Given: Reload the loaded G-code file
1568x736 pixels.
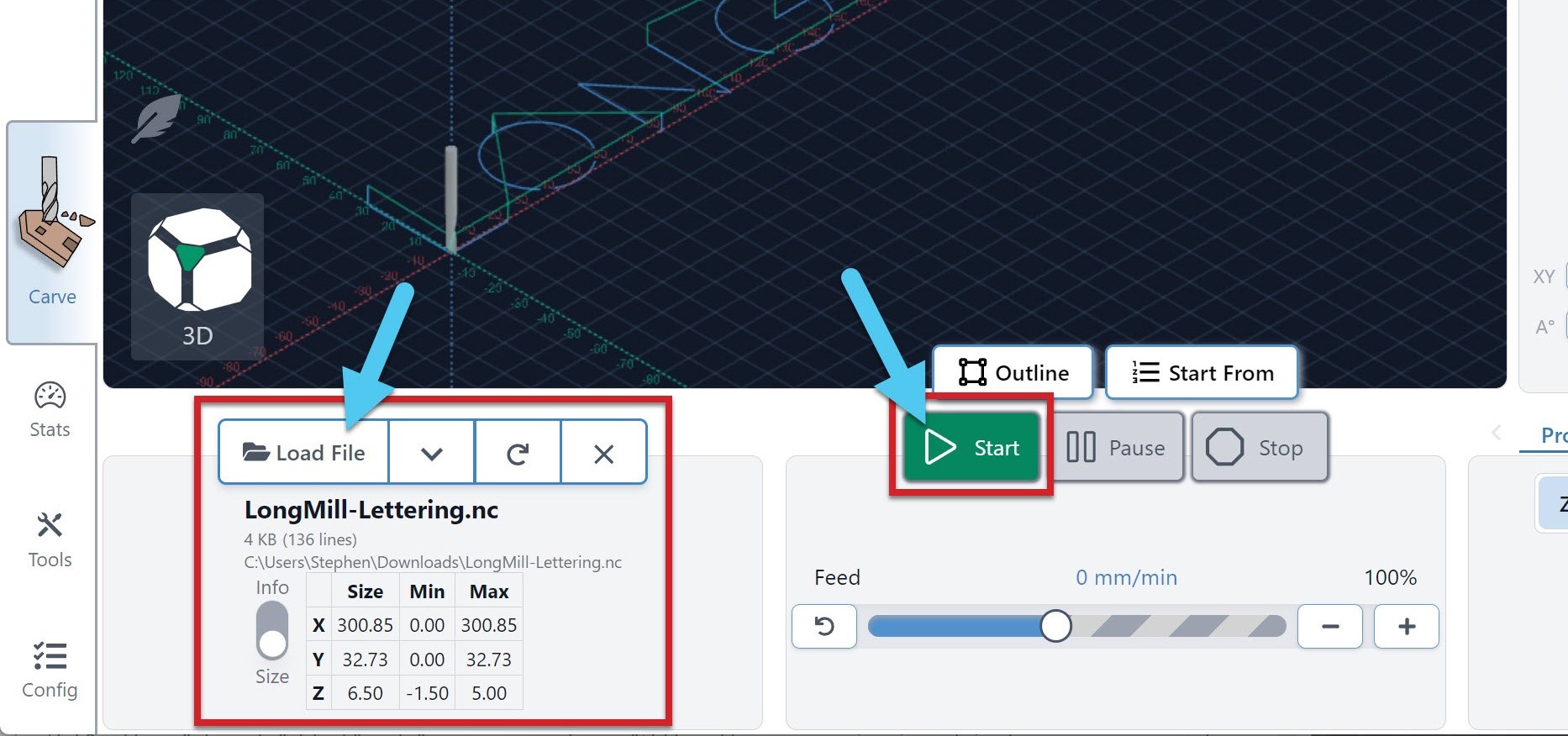Looking at the screenshot, I should [x=518, y=454].
